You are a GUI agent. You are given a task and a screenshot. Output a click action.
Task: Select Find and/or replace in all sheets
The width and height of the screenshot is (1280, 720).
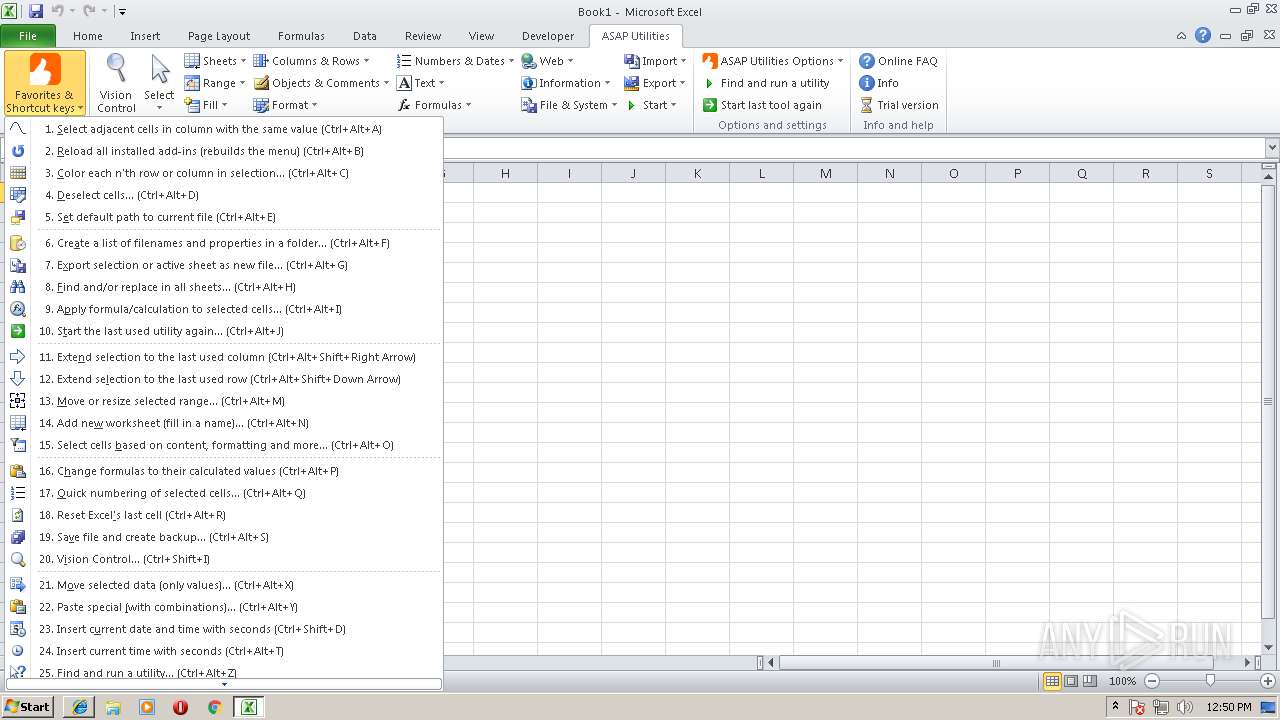223,287
